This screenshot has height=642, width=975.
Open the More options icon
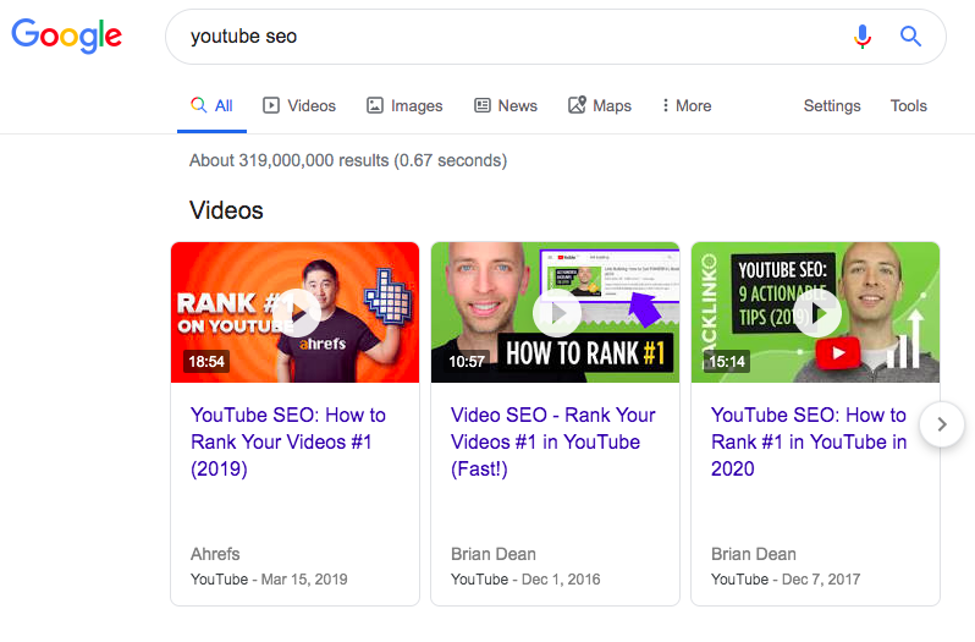click(x=667, y=105)
